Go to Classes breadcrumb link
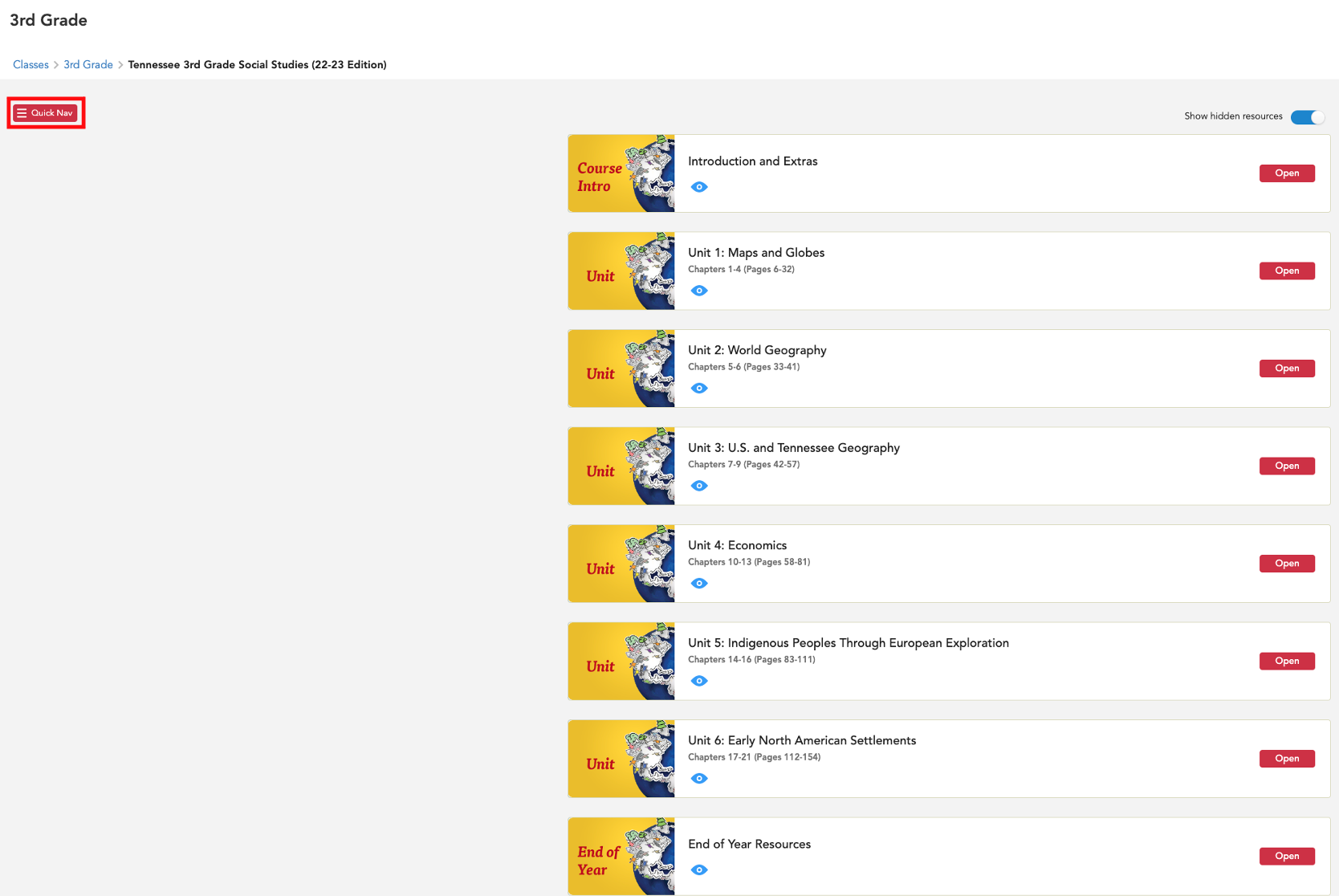The image size is (1339, 896). [31, 64]
